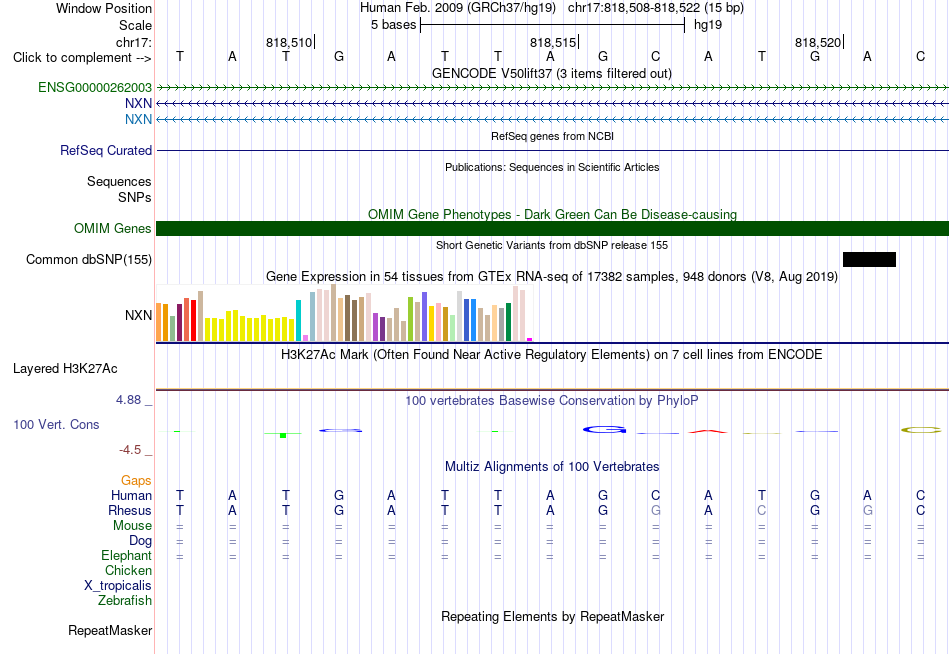Click the Zebrafish species row label

125,600
